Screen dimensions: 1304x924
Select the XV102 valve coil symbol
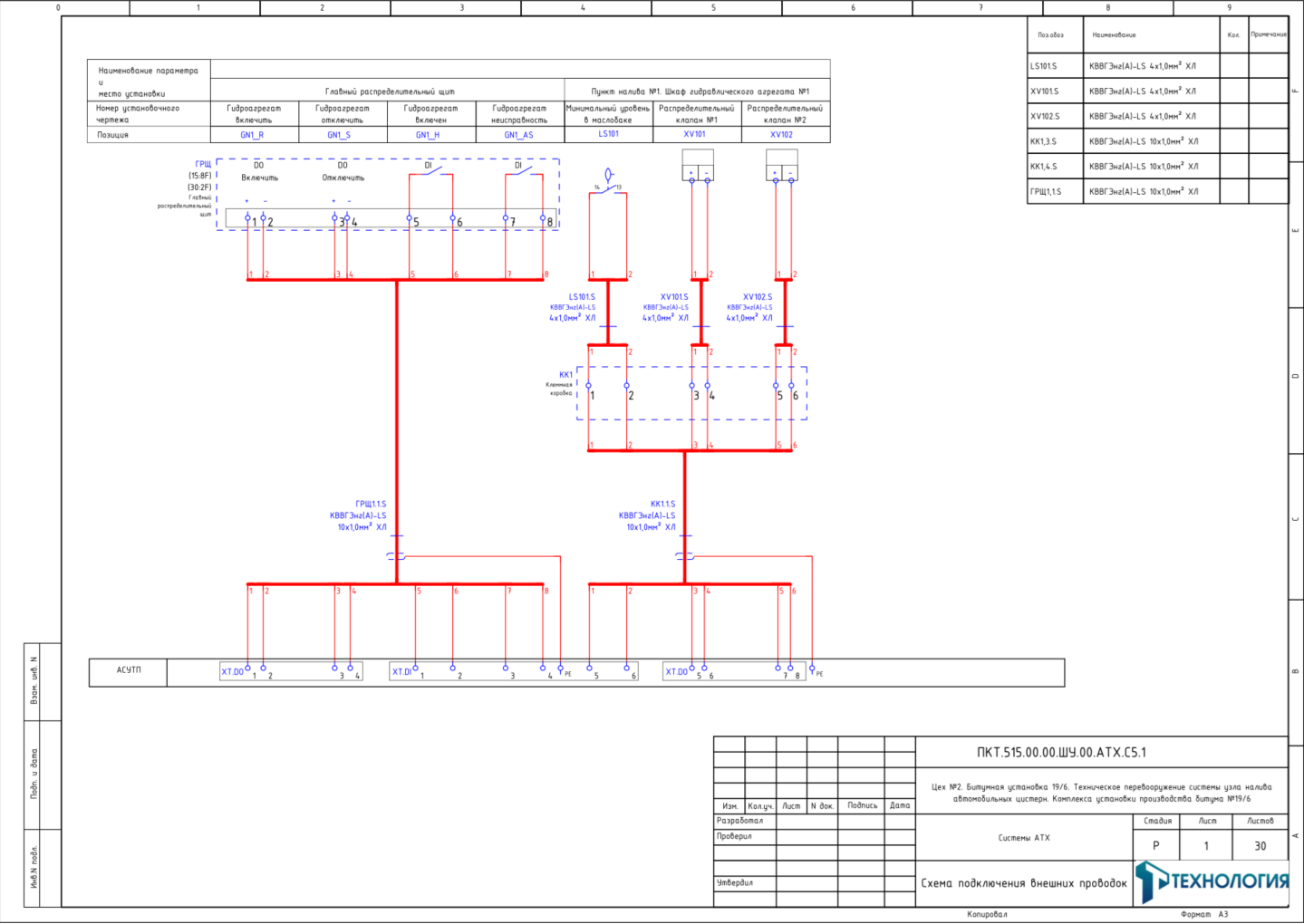782,166
